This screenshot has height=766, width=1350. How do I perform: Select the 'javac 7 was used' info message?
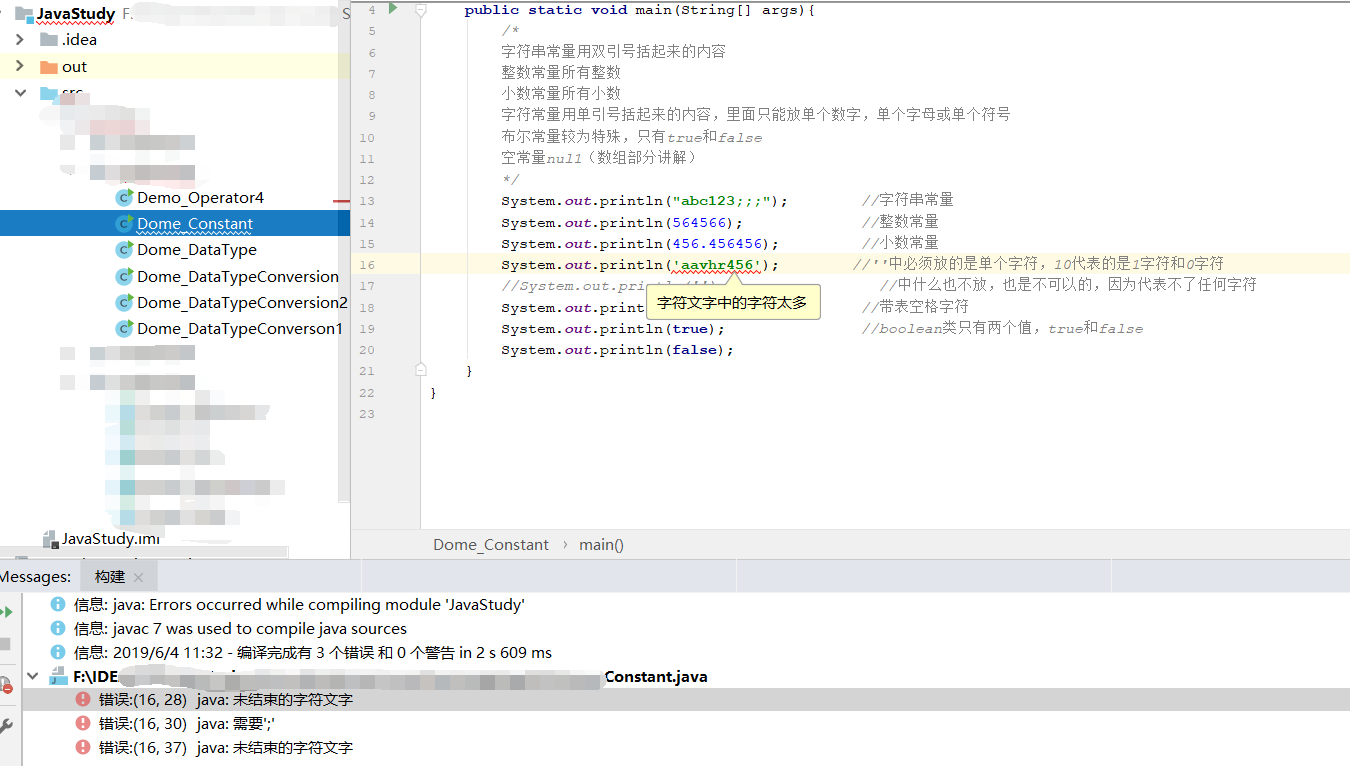click(240, 628)
